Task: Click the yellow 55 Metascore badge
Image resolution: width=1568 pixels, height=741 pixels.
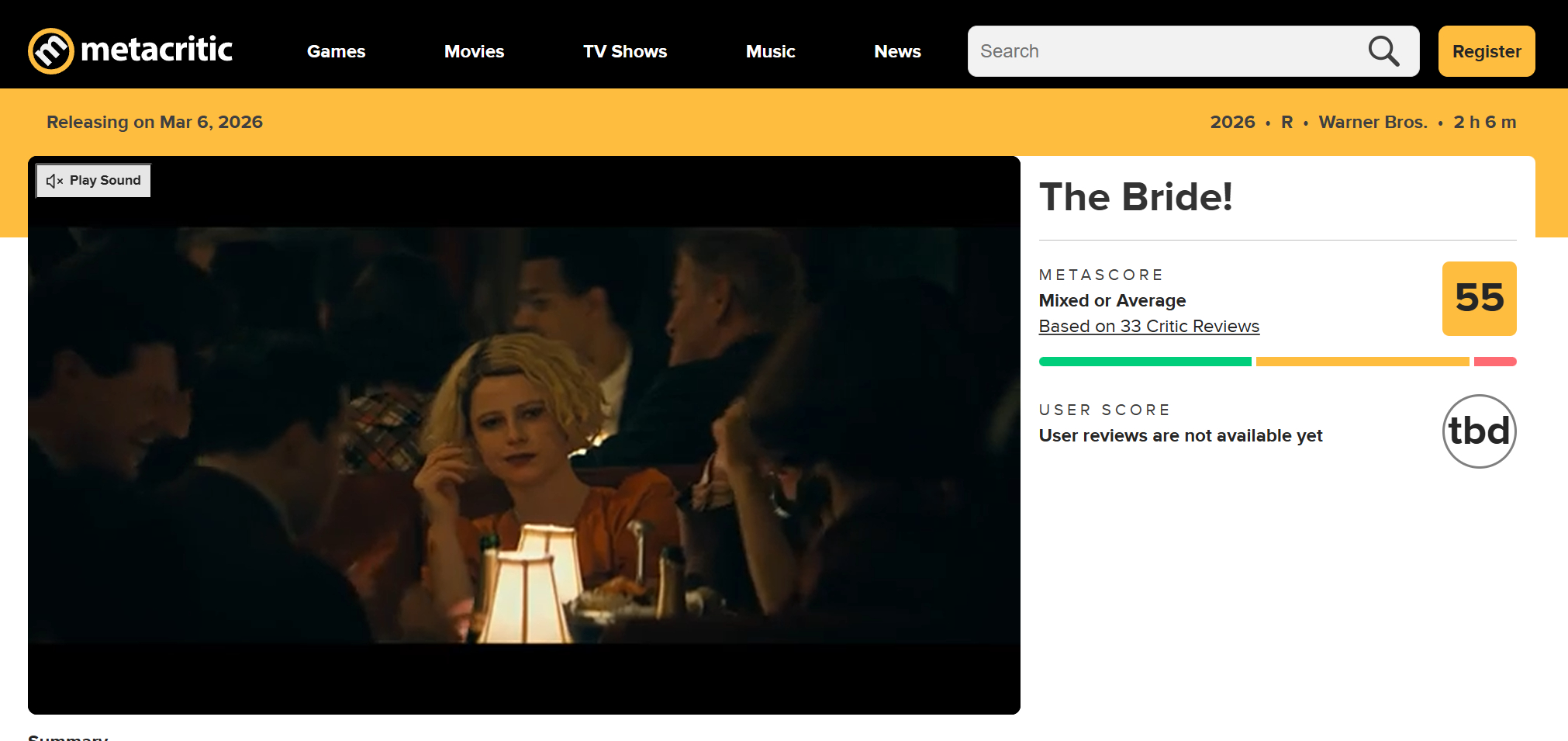Action: pos(1479,299)
